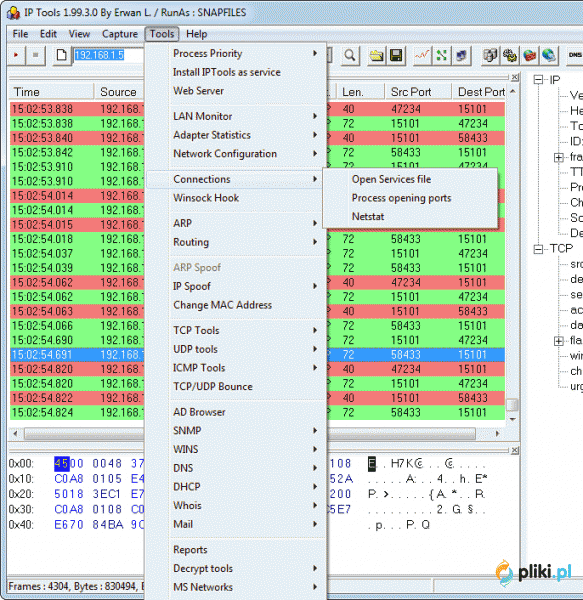The image size is (583, 600).
Task: Start capture with the red play icon
Action: pos(16,55)
